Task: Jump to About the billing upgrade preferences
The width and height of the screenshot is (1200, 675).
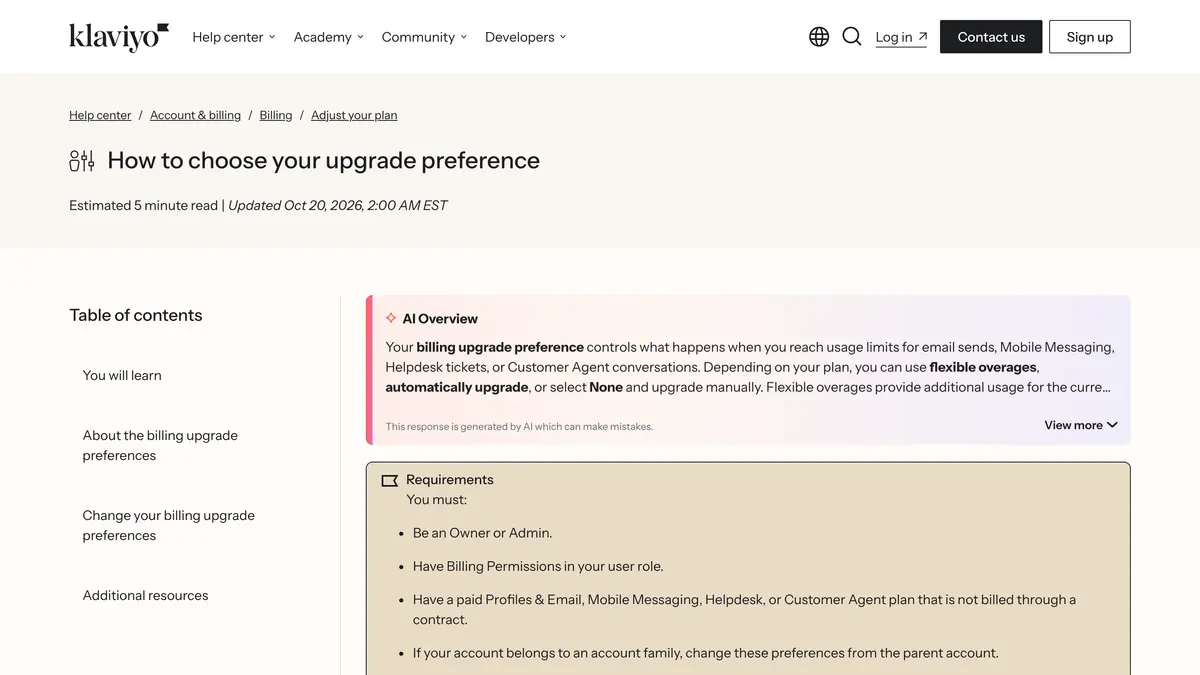Action: pos(160,445)
